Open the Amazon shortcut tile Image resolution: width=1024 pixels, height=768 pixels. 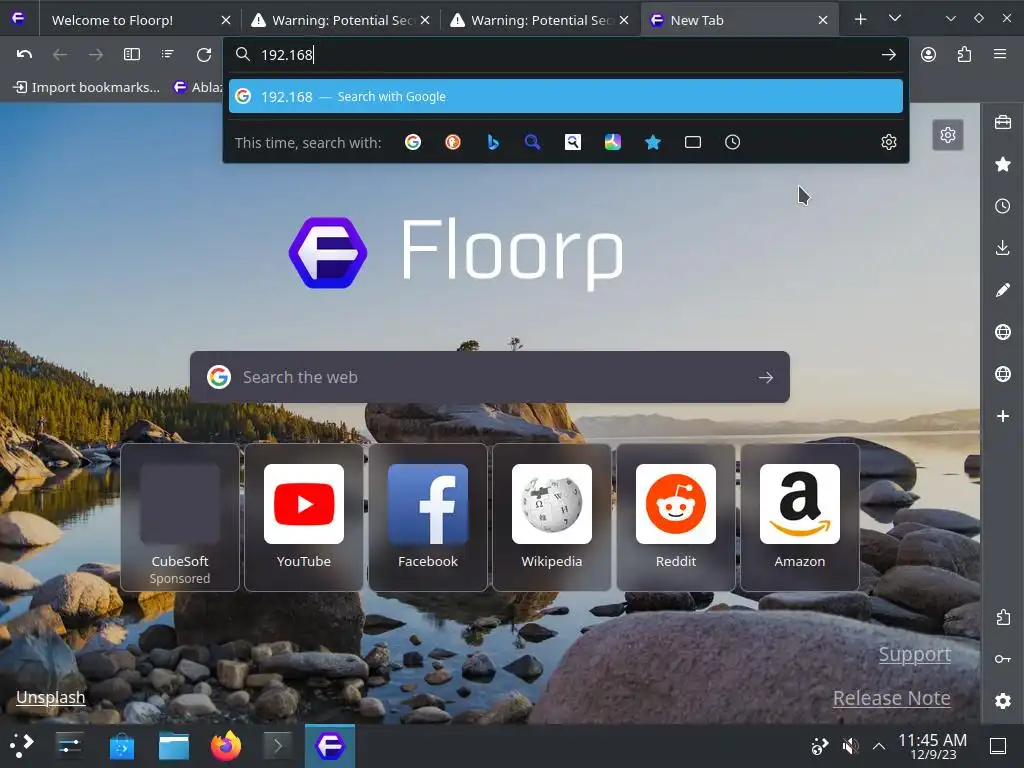[800, 517]
